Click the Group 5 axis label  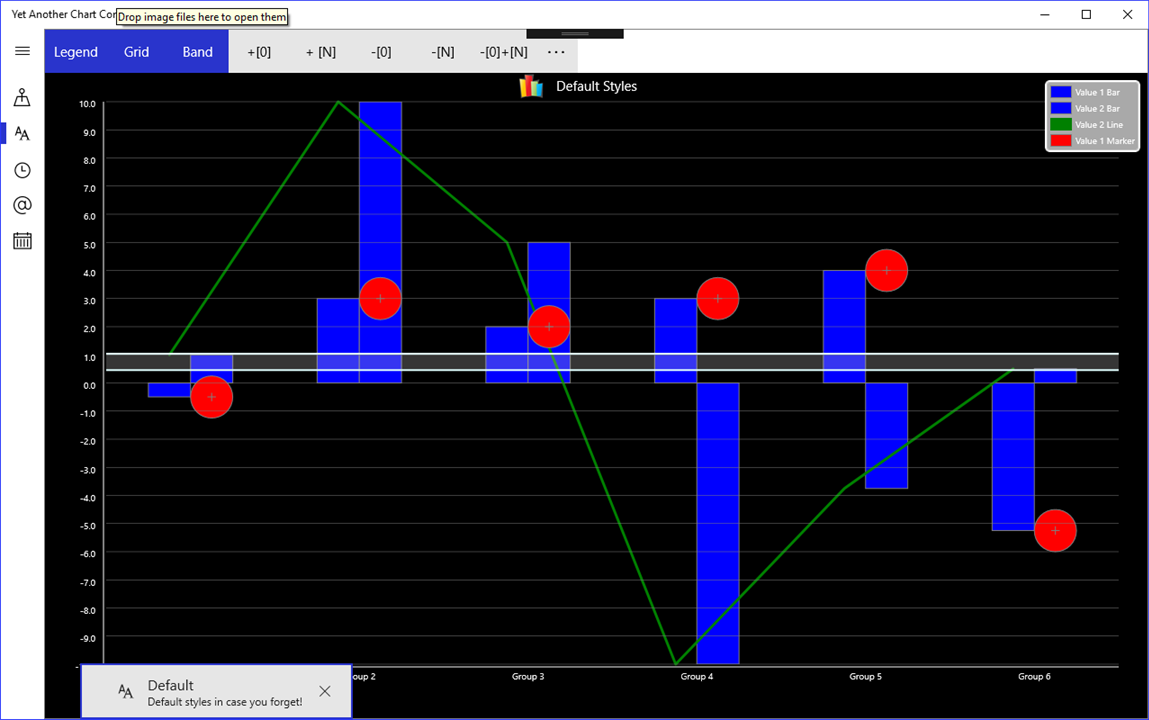point(865,677)
